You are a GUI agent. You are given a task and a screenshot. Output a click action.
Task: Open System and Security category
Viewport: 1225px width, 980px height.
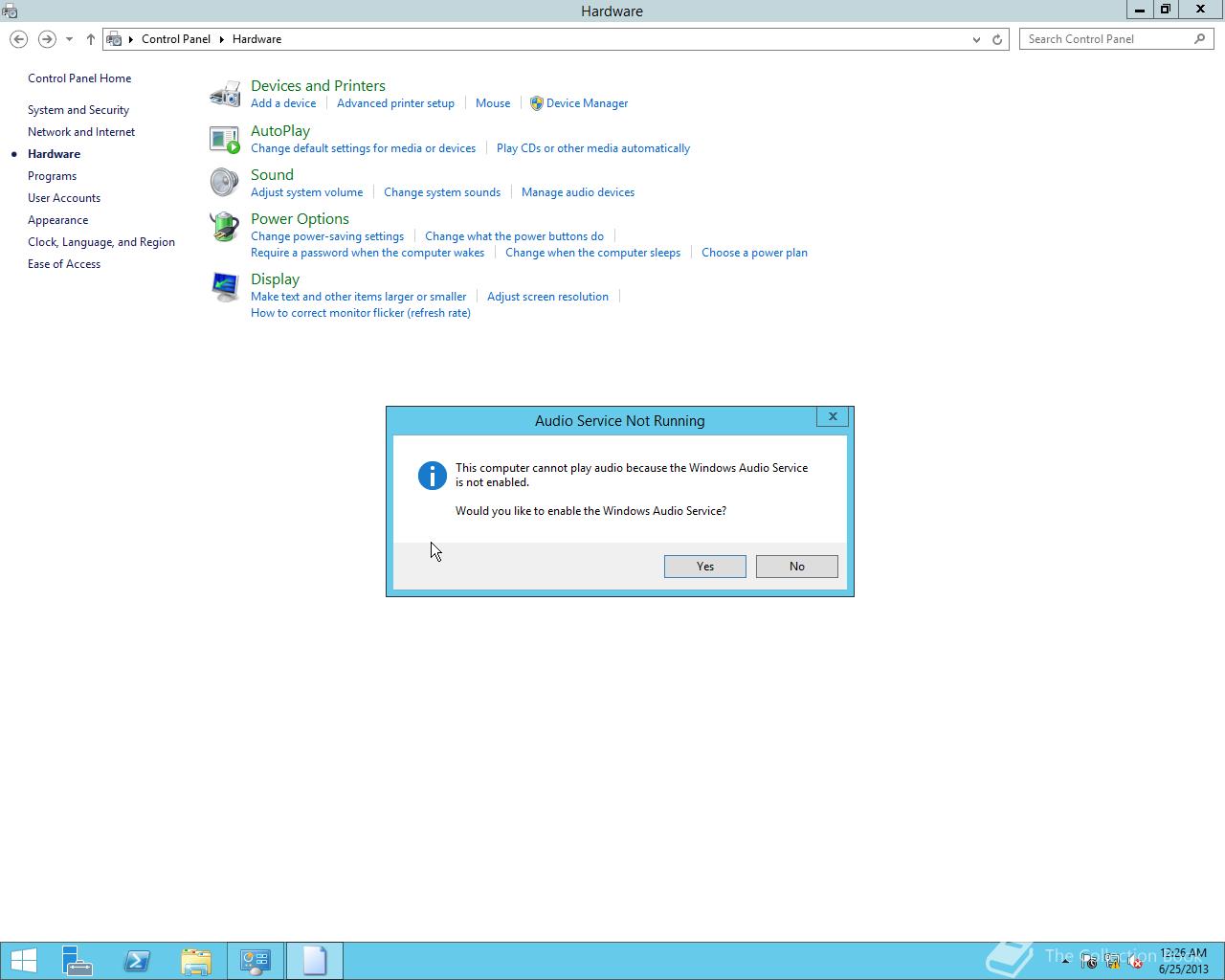click(x=78, y=110)
